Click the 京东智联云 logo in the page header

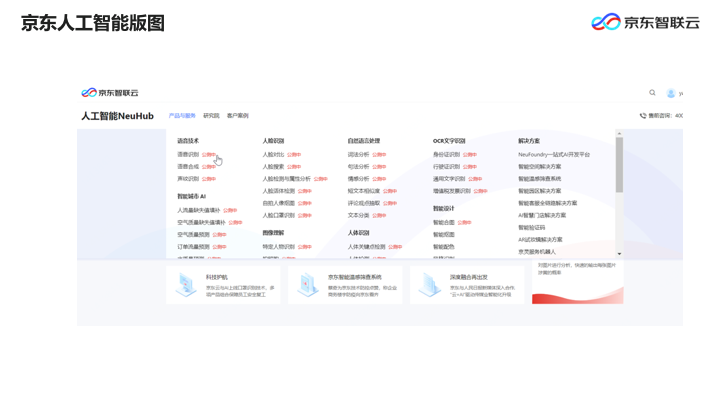click(110, 93)
